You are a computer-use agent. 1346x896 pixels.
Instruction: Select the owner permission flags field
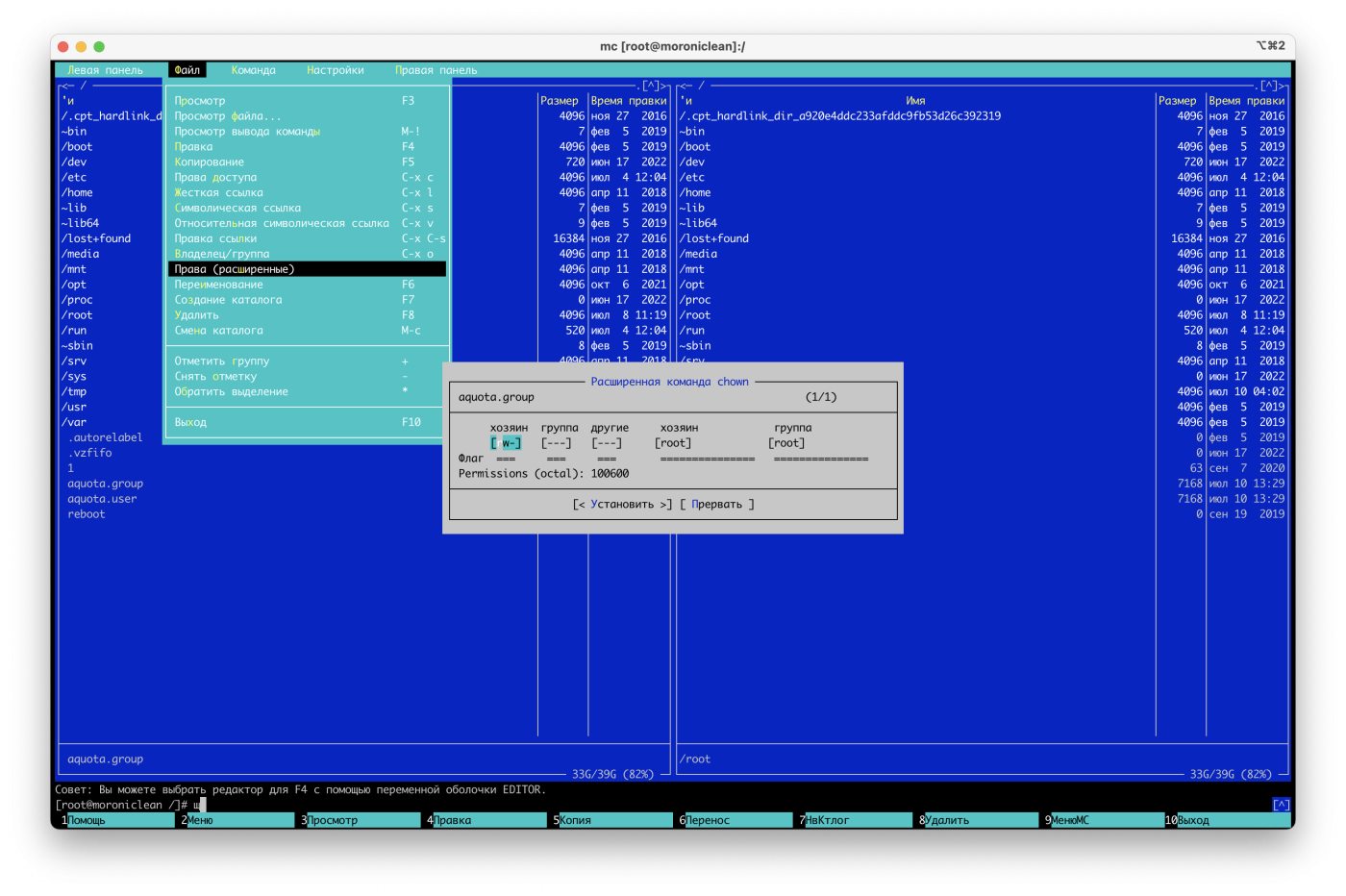(506, 443)
